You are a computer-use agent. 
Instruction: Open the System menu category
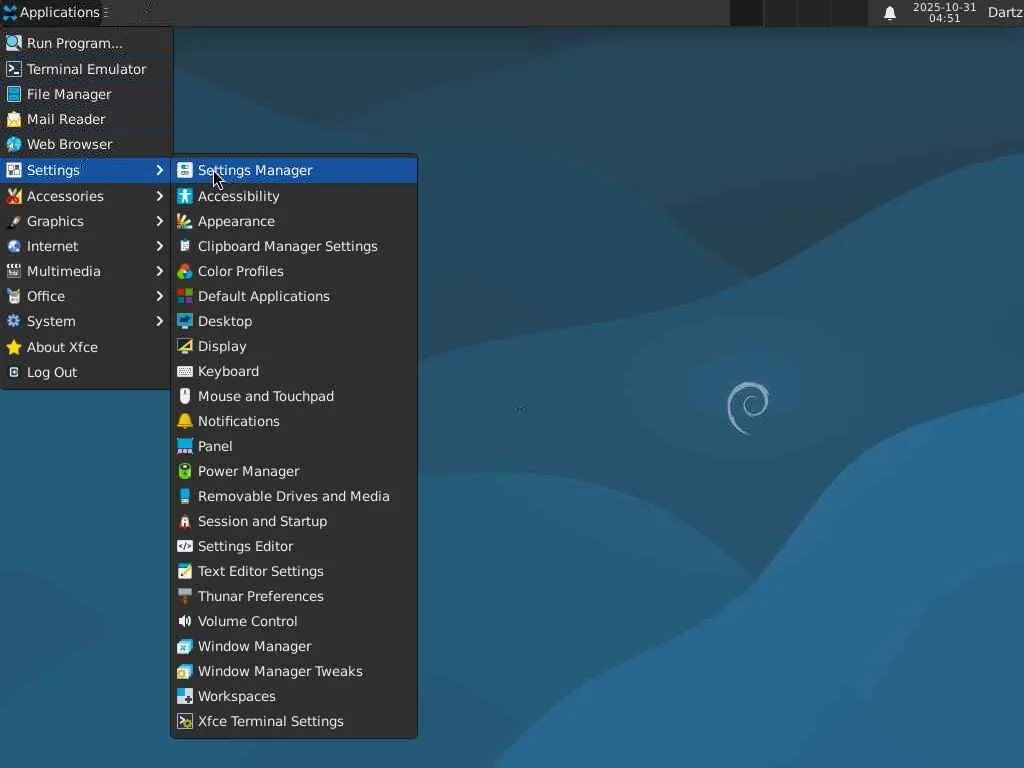pyautogui.click(x=86, y=321)
